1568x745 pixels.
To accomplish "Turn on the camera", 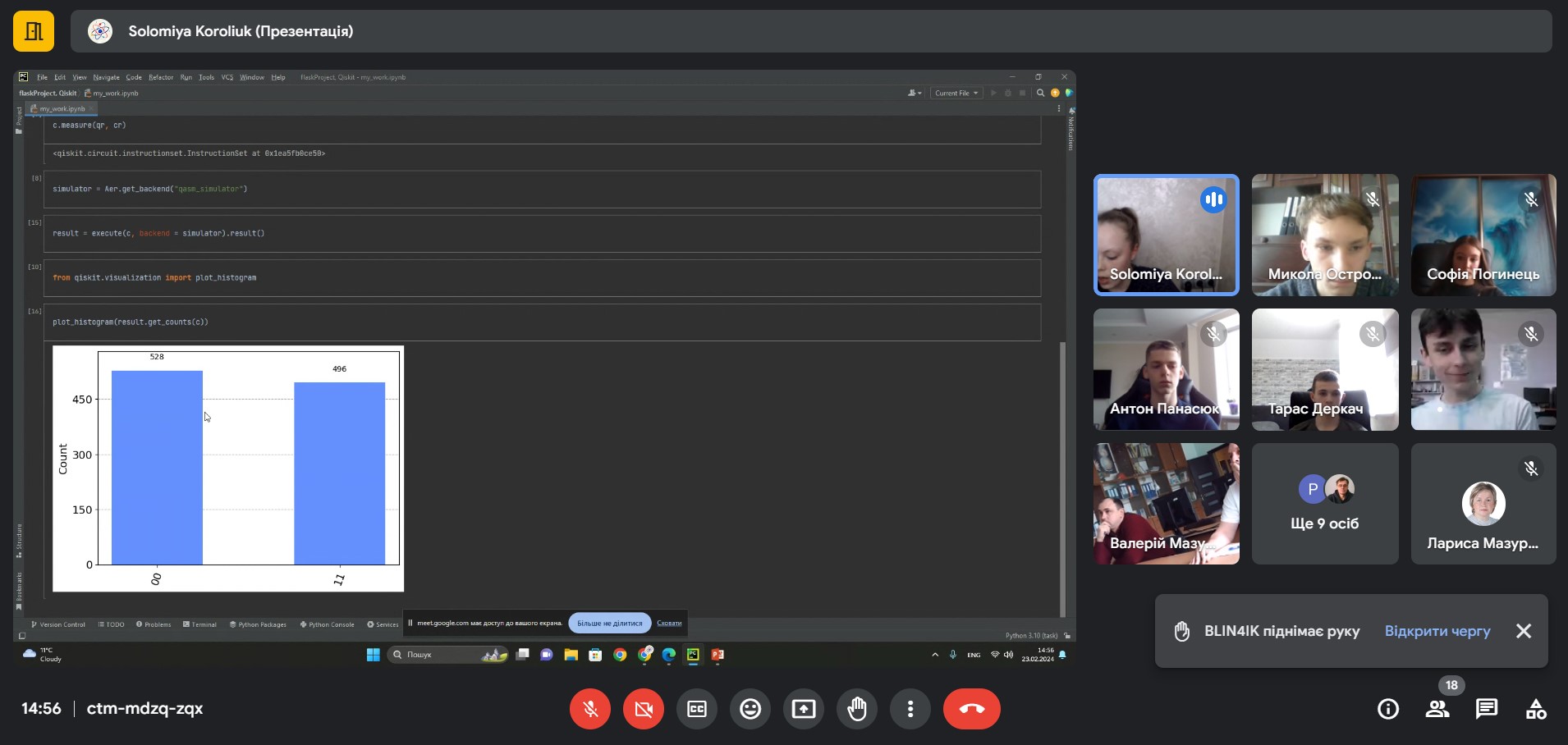I will point(643,709).
